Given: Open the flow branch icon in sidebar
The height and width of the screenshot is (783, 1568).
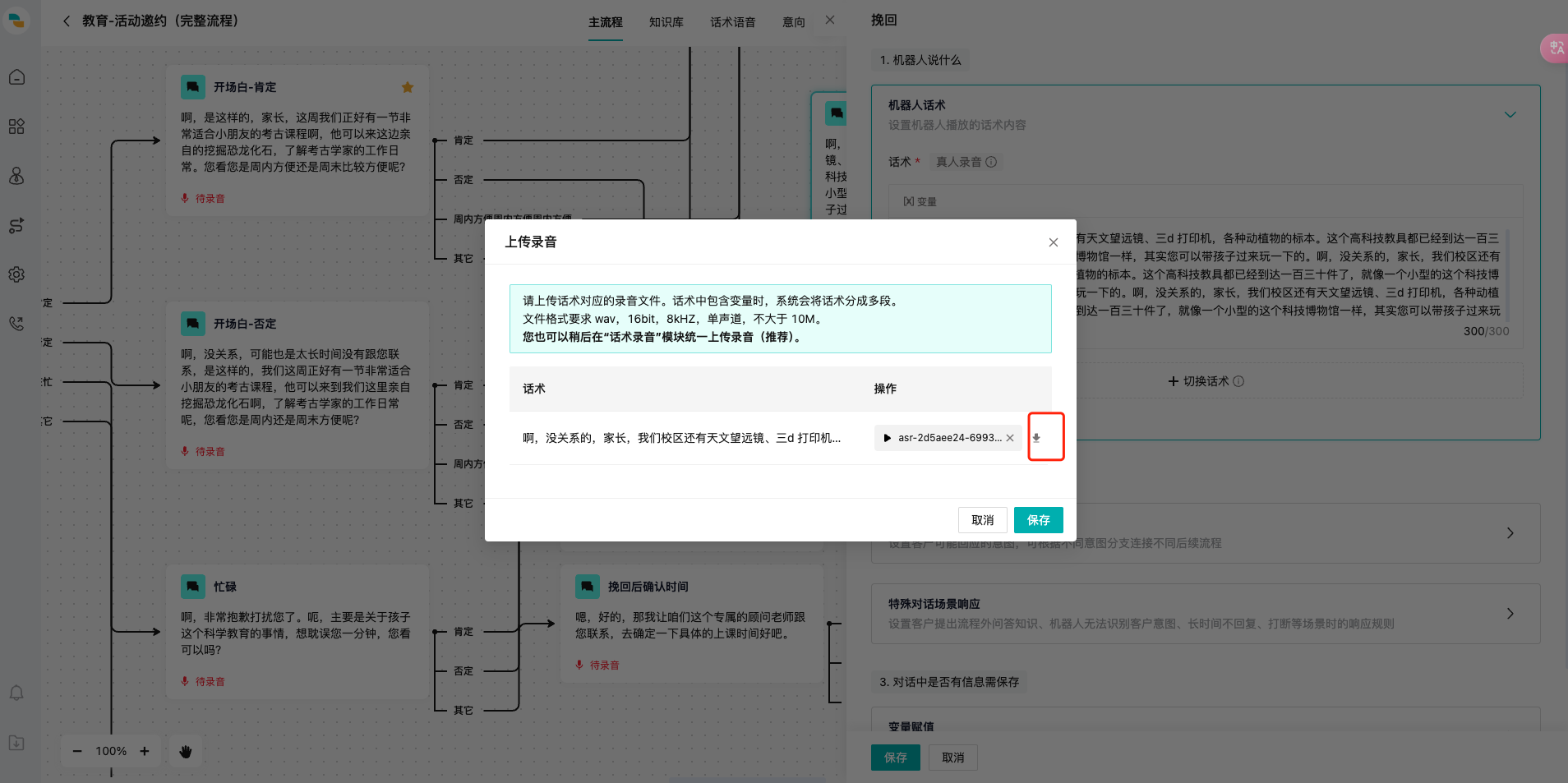Looking at the screenshot, I should (x=16, y=225).
